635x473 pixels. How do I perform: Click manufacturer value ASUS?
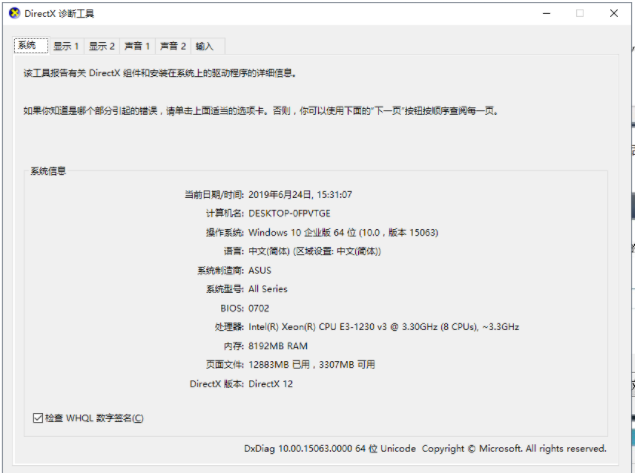[260, 270]
